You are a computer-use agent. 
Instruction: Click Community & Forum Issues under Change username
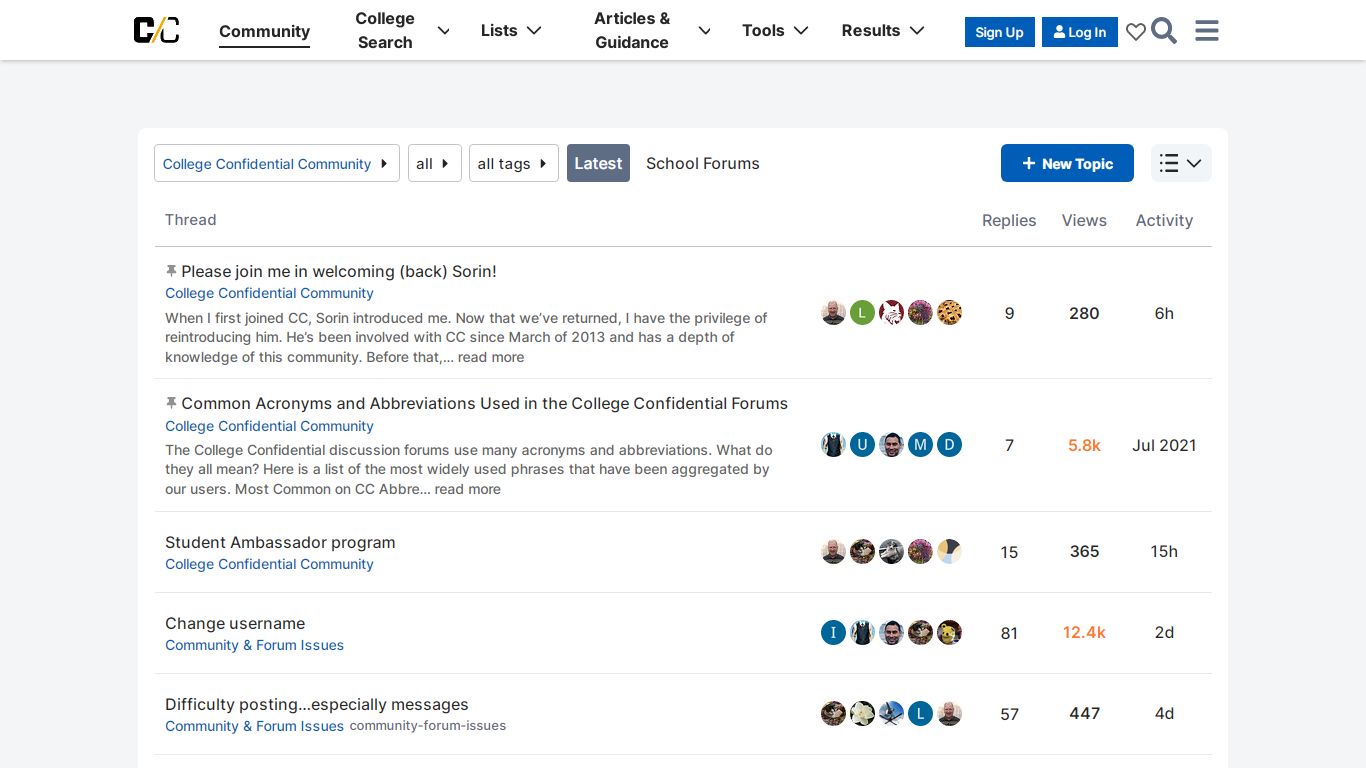click(x=254, y=645)
